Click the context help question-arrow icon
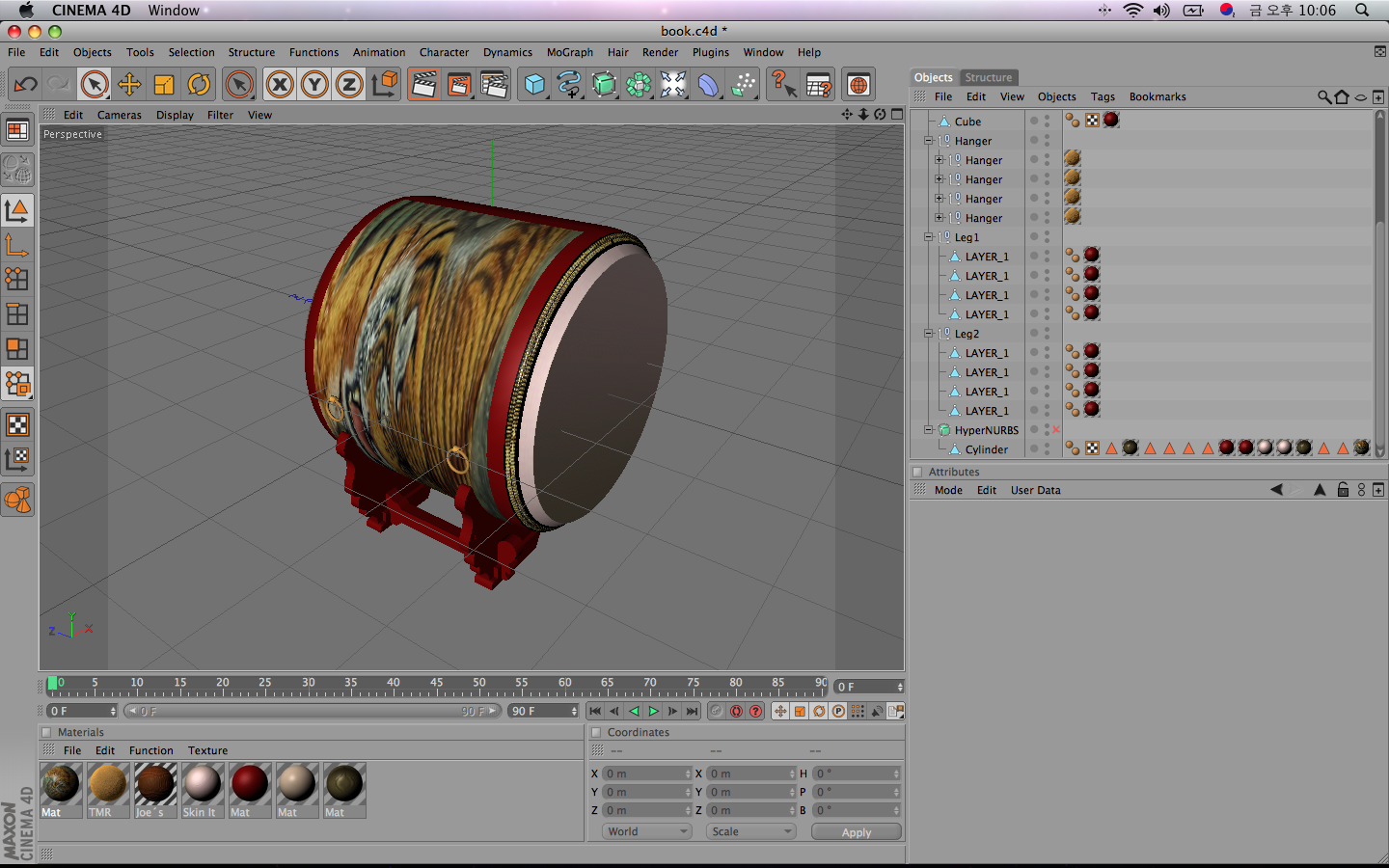Viewport: 1389px width, 868px height. (x=783, y=85)
